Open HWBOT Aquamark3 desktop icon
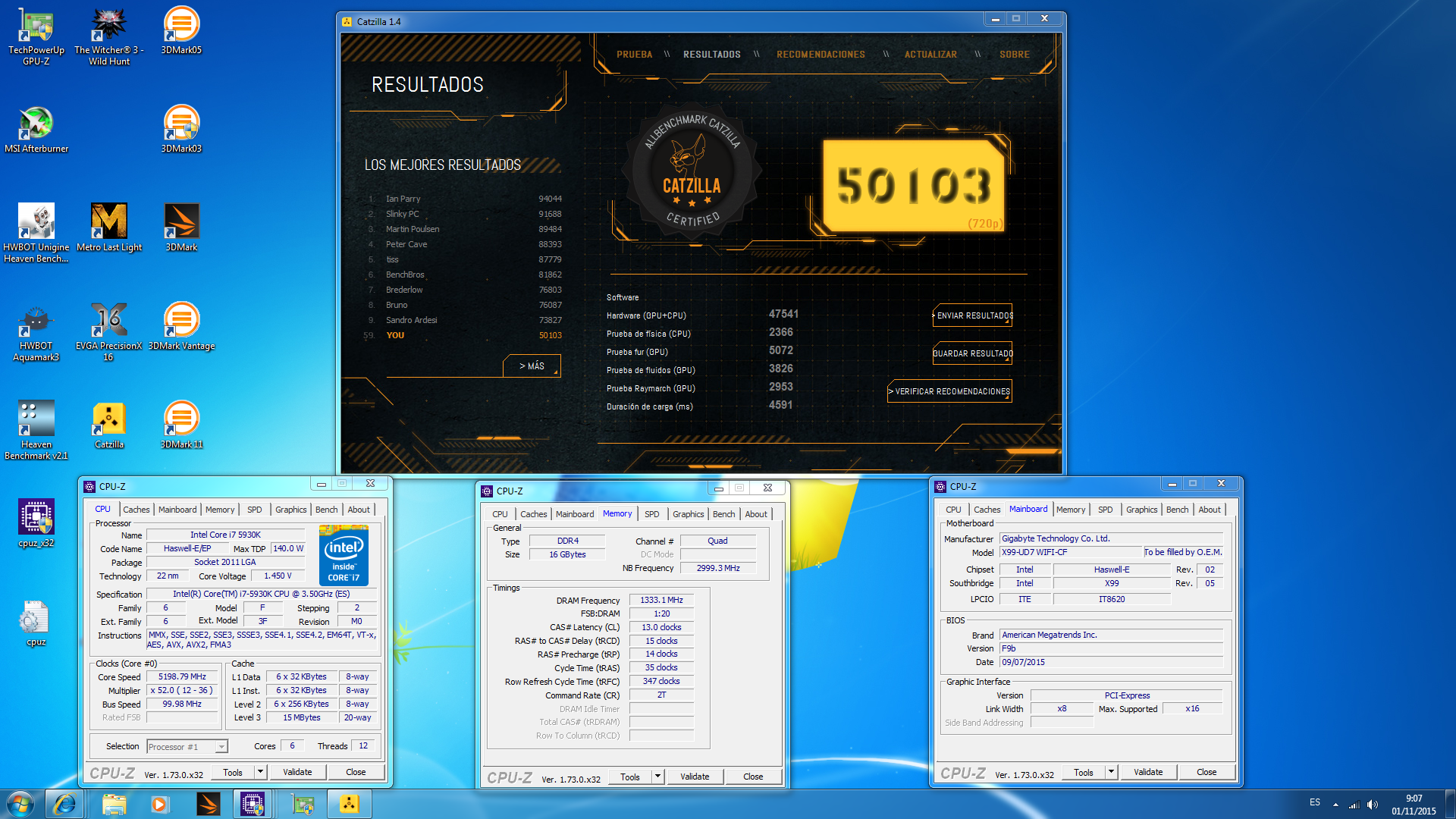The height and width of the screenshot is (819, 1456). point(36,331)
